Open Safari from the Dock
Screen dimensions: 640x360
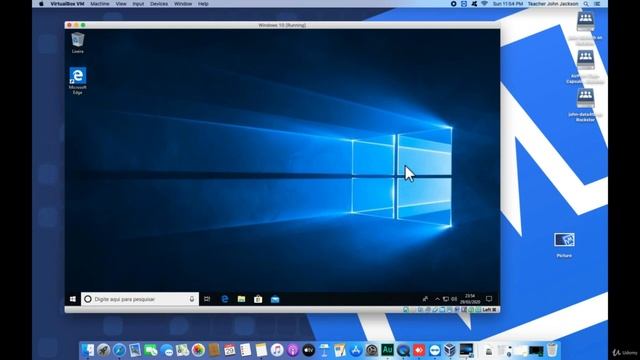point(119,350)
